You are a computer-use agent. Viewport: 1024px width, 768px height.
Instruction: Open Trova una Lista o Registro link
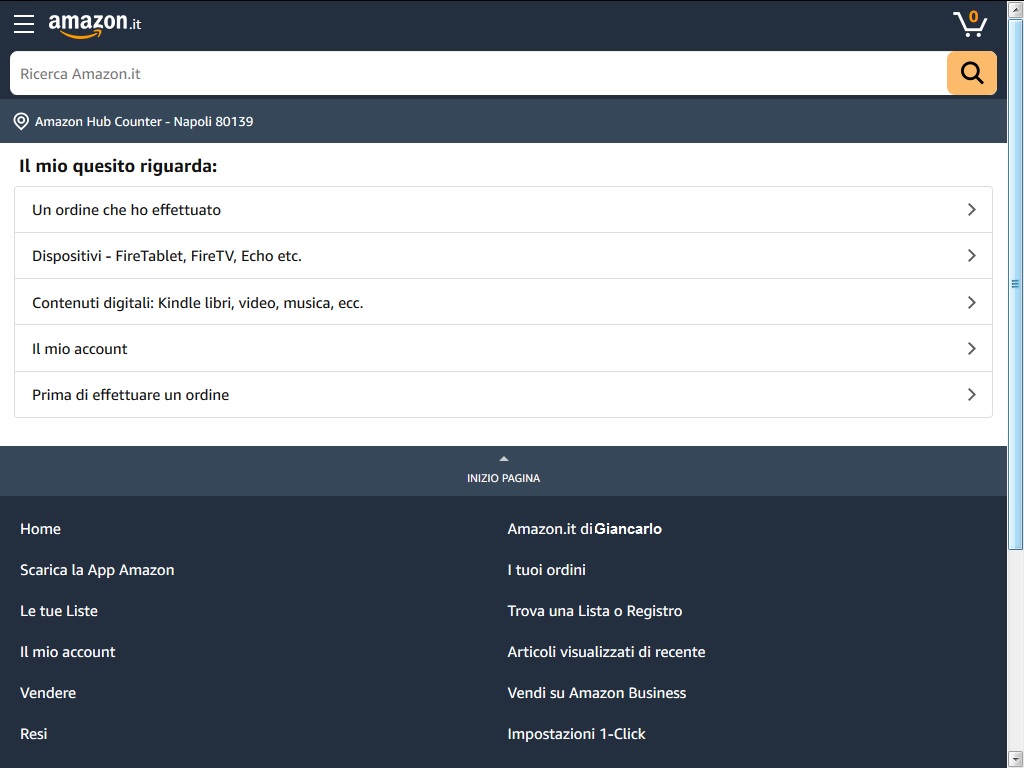(595, 611)
